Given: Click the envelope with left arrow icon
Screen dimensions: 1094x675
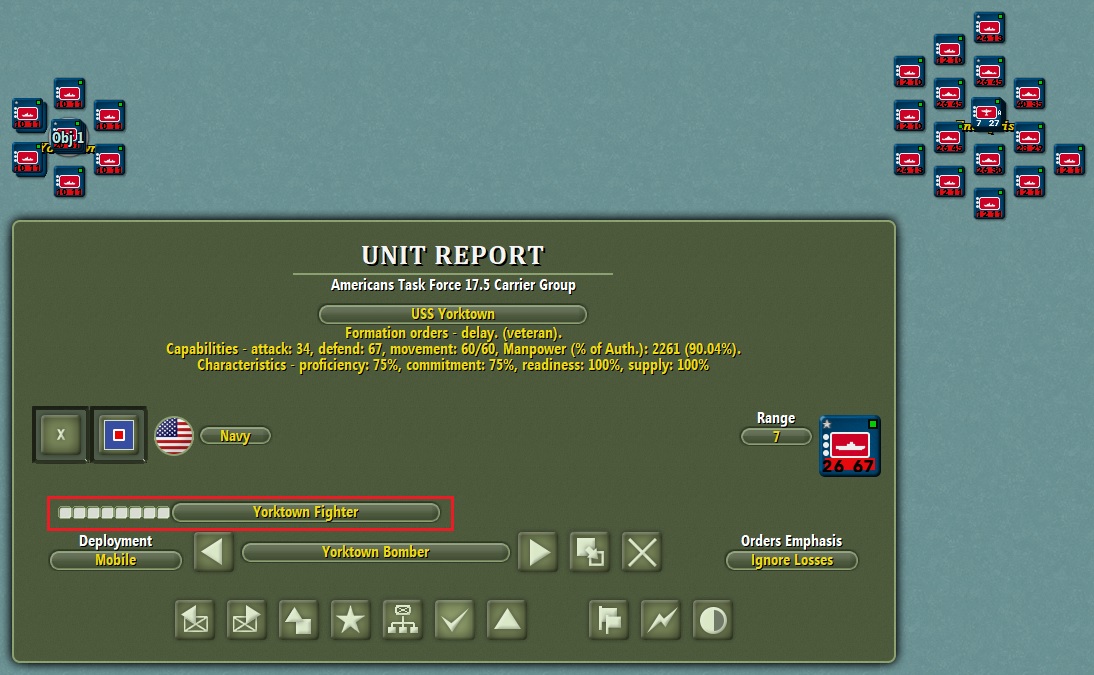Looking at the screenshot, I should point(195,620).
